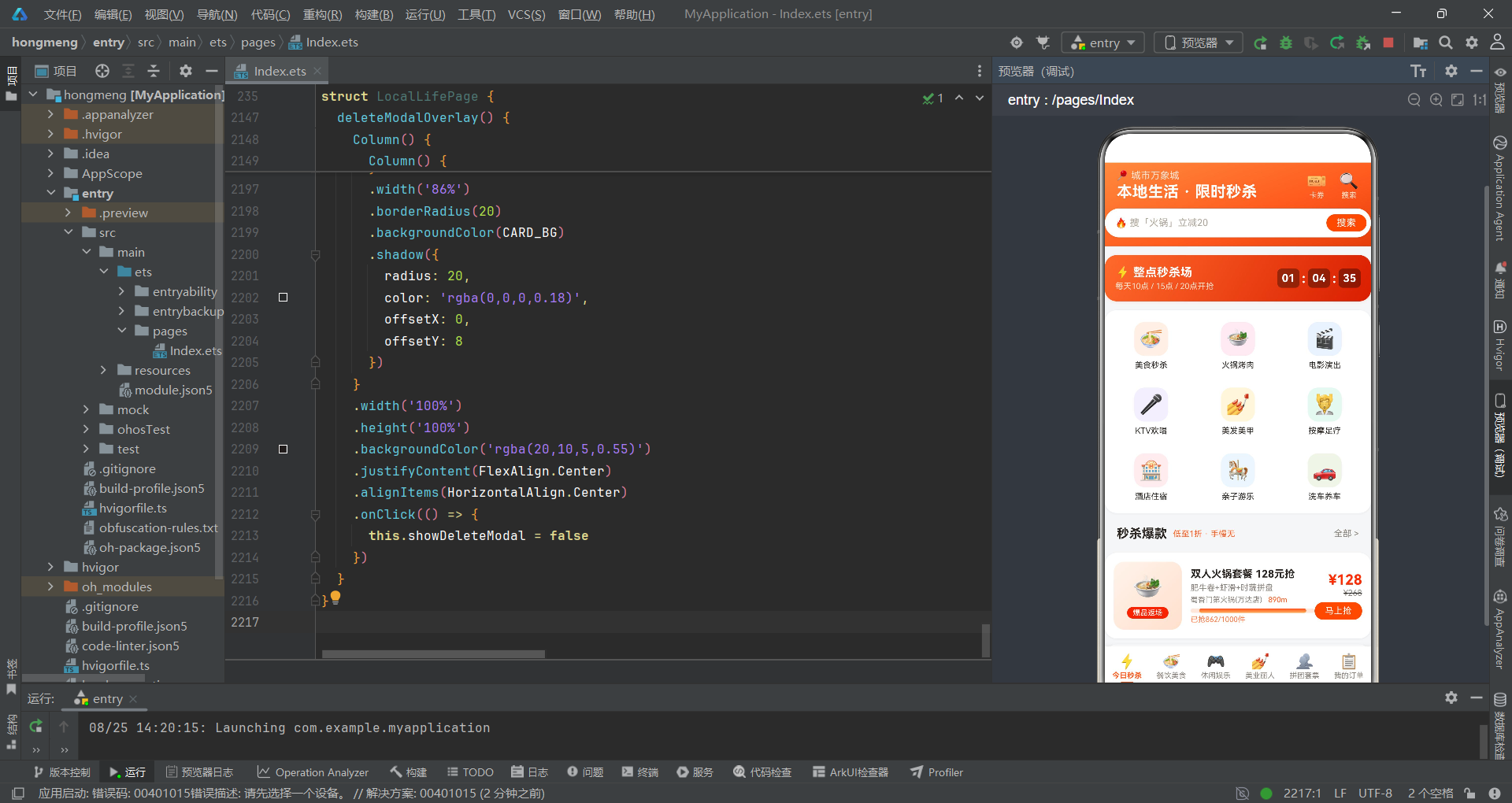Screen dimensions: 1512x803
Task: Expand all in project panel
Action: click(128, 72)
